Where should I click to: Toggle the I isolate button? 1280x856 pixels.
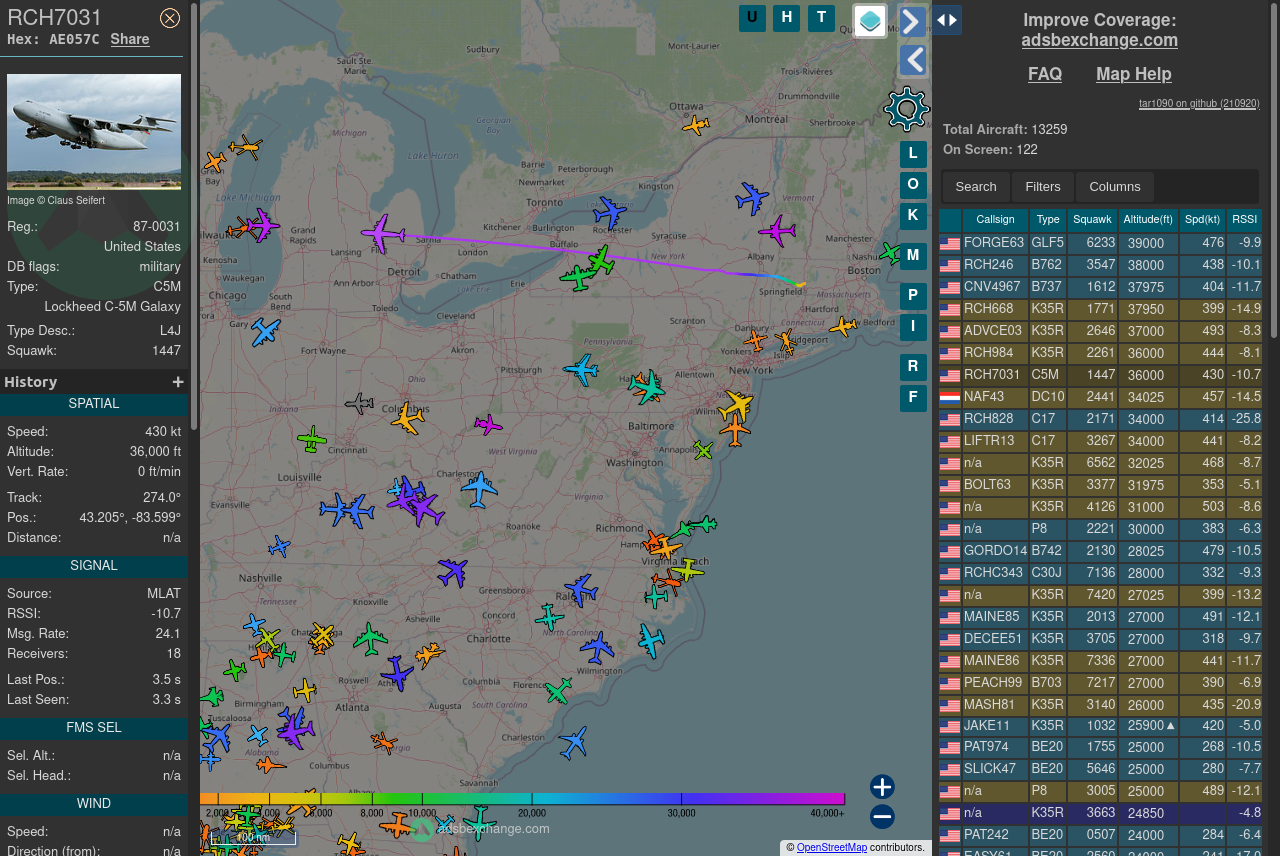[x=913, y=327]
